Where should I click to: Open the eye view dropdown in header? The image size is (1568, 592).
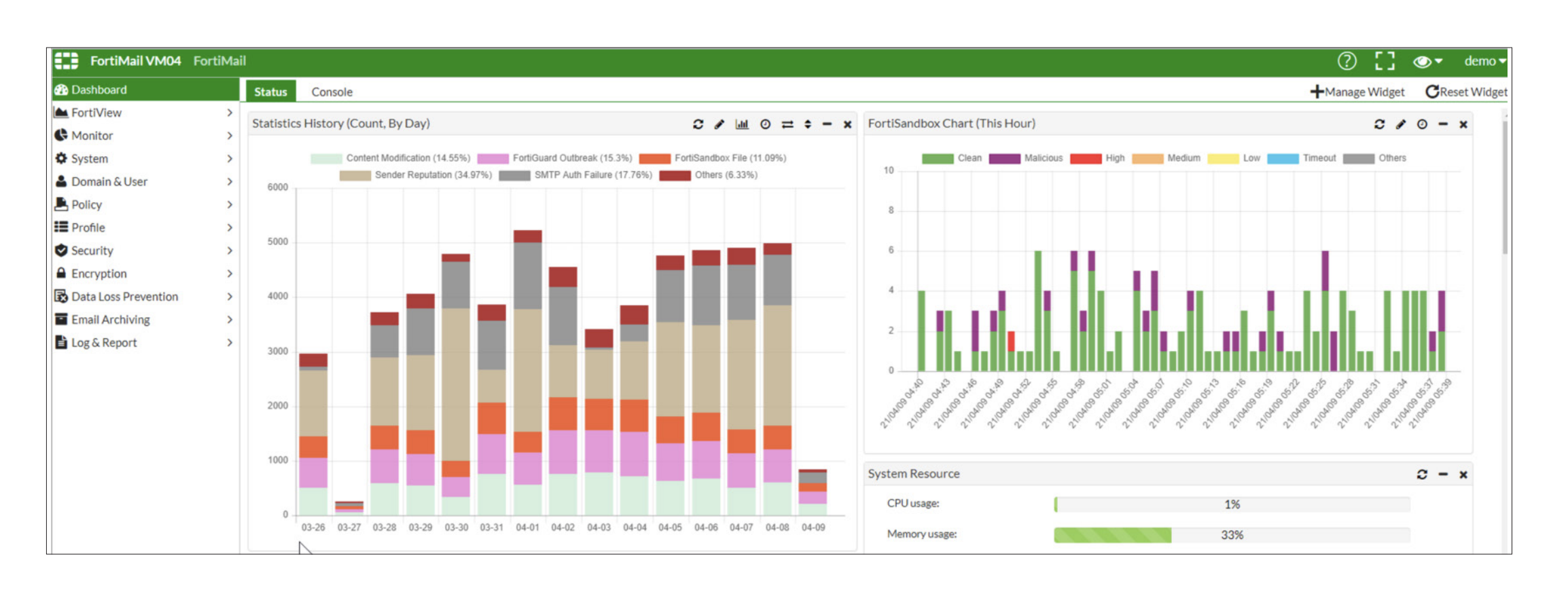(1427, 61)
